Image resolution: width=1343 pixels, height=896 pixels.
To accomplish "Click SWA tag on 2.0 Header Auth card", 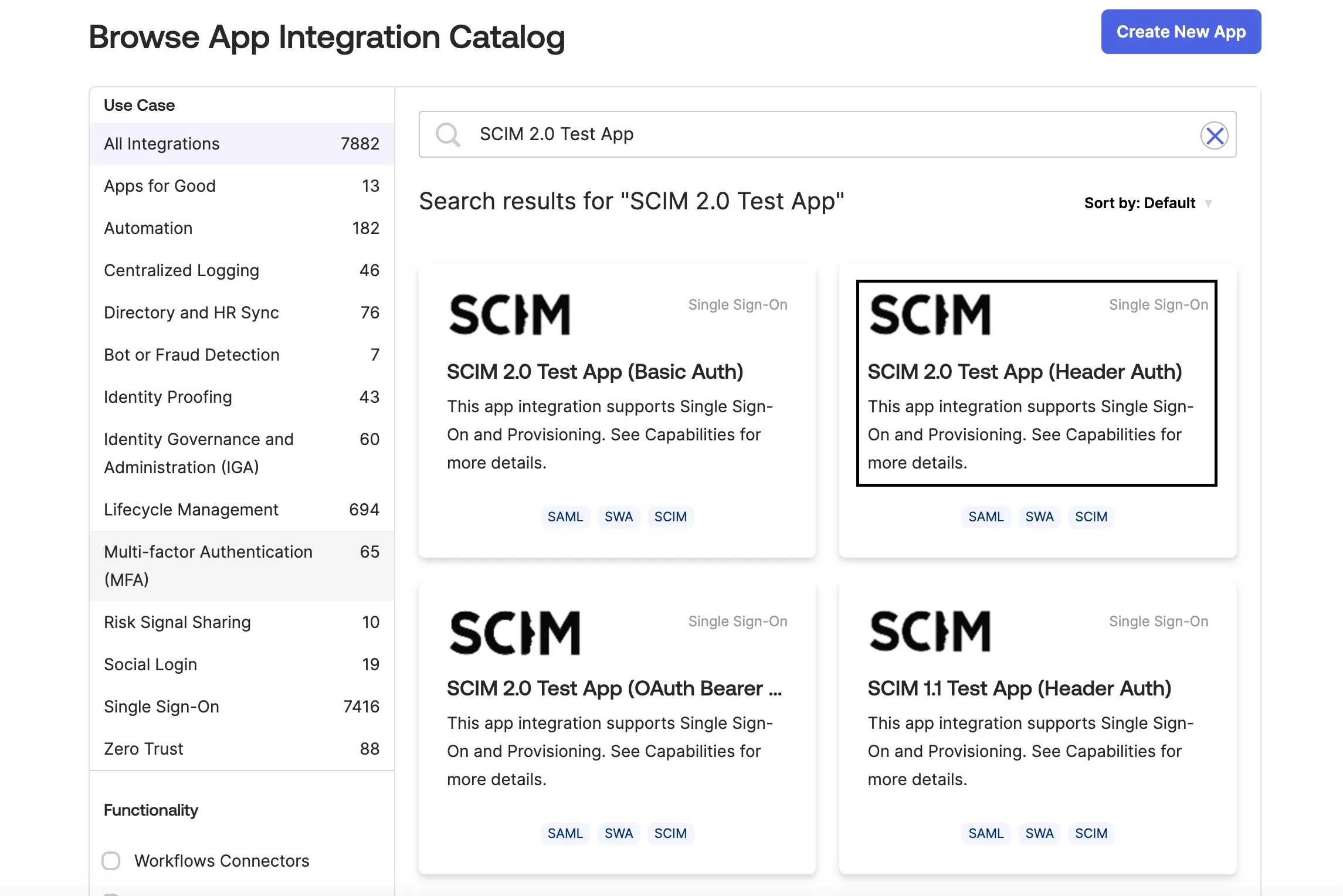I will tap(1039, 517).
